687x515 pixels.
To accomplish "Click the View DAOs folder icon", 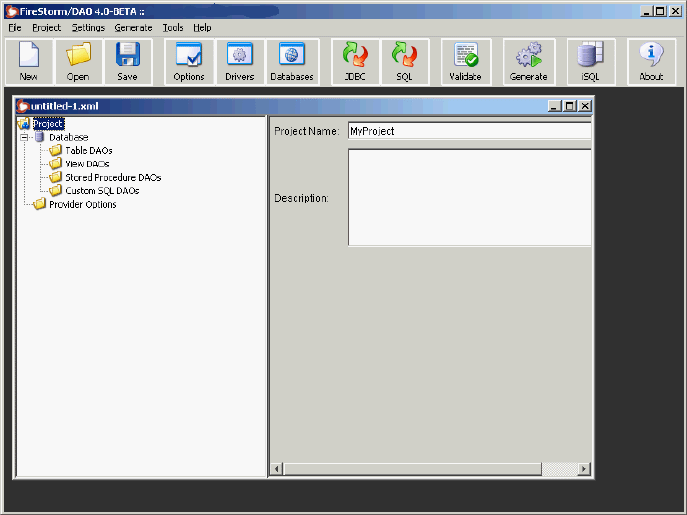I will (56, 163).
